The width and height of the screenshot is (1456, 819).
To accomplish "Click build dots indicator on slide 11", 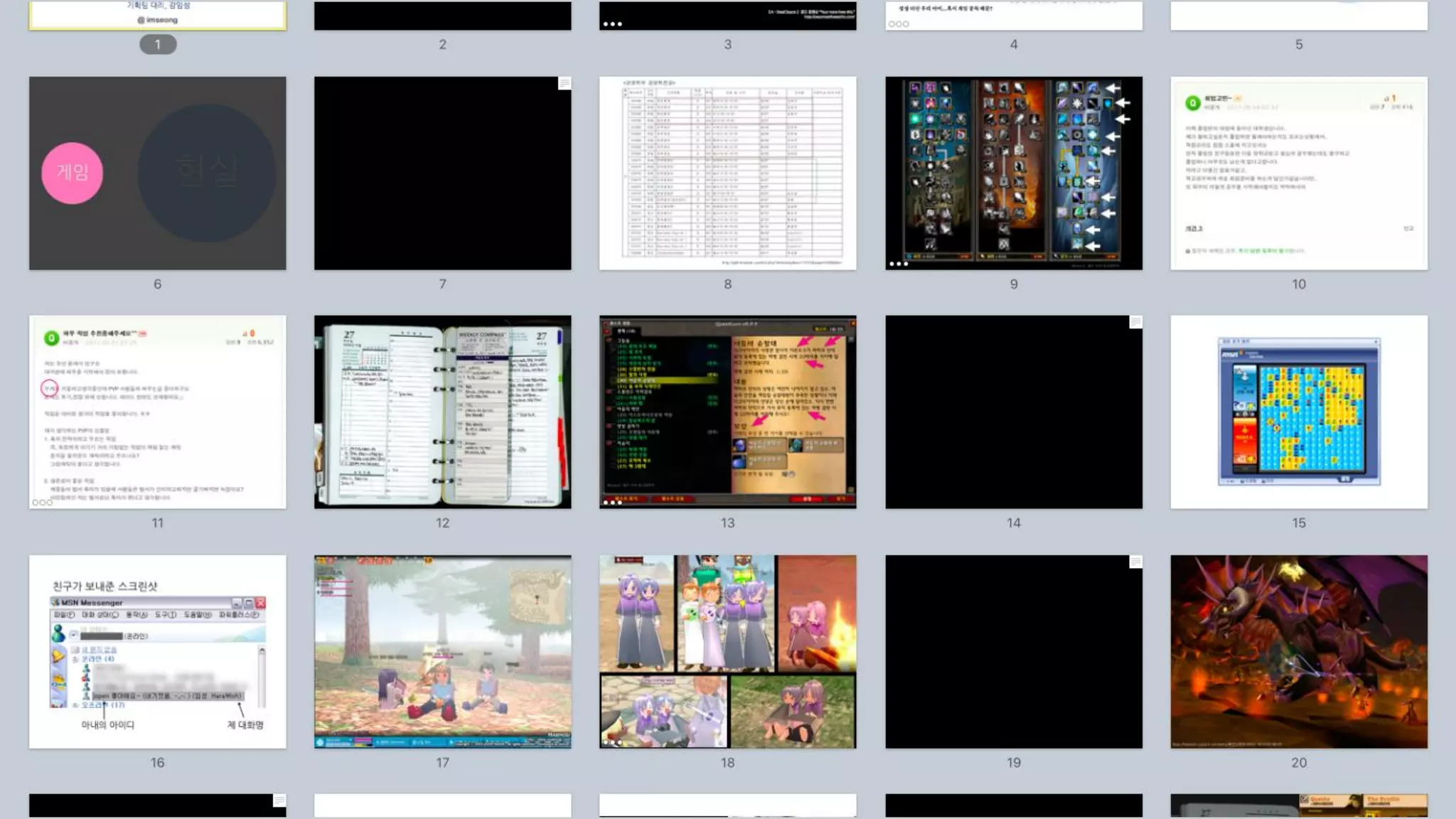I will click(x=42, y=503).
